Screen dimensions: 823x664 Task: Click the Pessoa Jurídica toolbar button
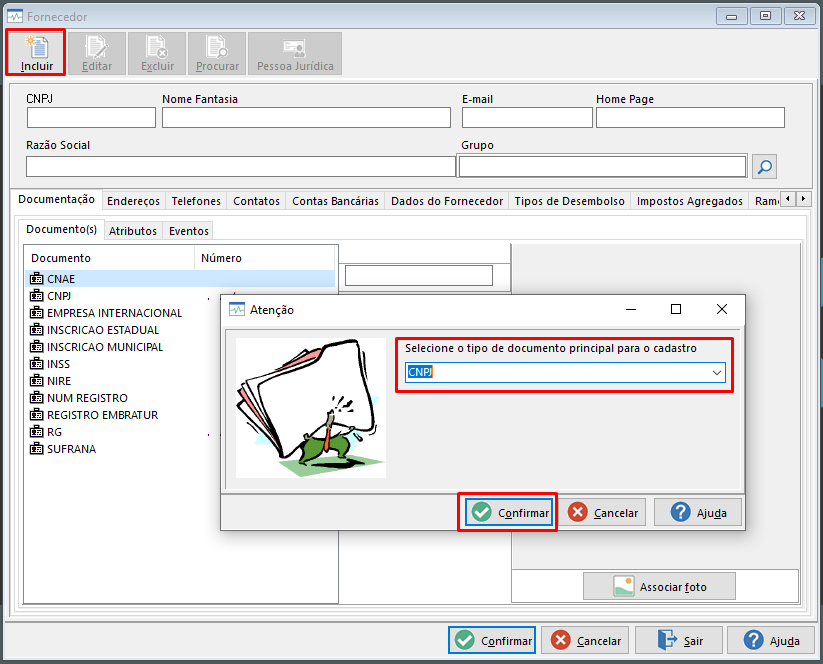295,53
